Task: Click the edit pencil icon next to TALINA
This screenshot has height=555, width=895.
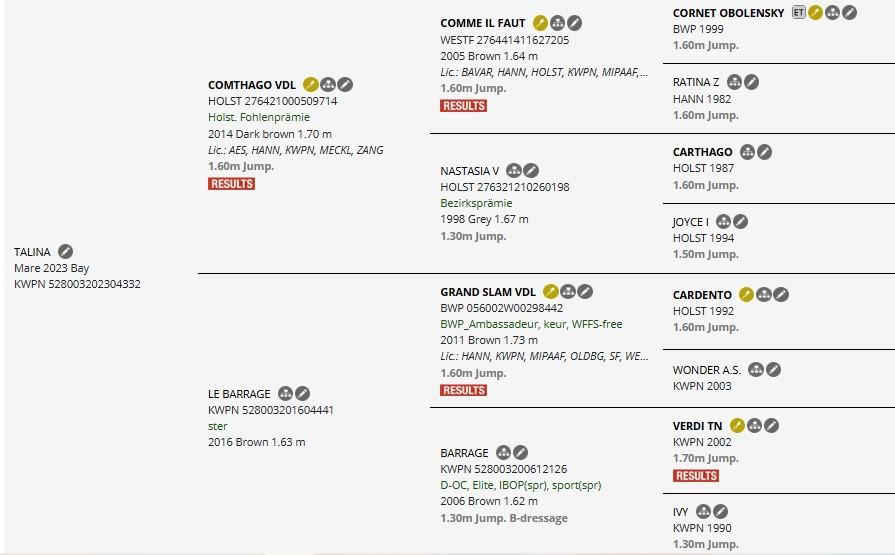Action: 66,251
